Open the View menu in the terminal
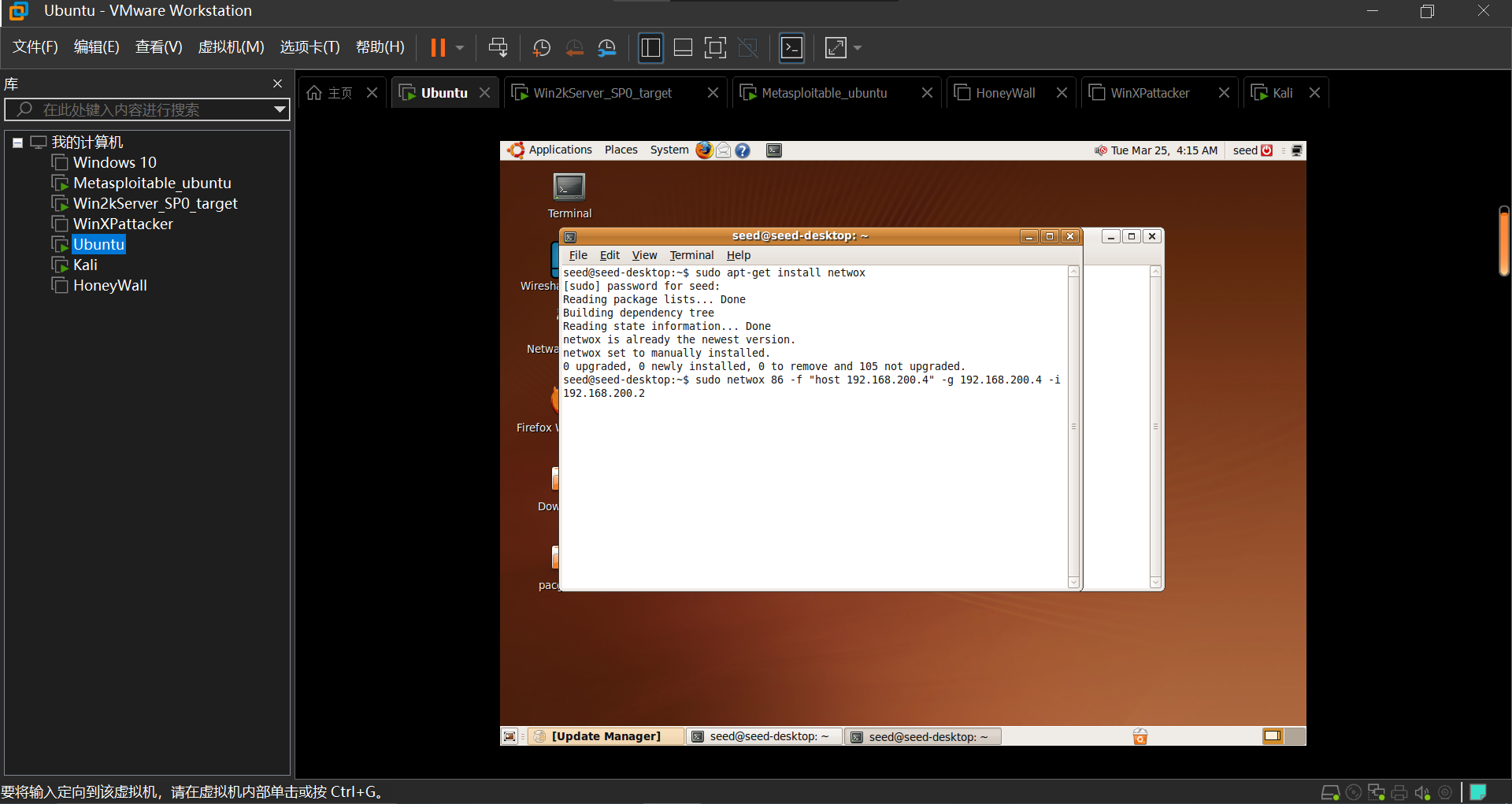The width and height of the screenshot is (1512, 804). 644,255
